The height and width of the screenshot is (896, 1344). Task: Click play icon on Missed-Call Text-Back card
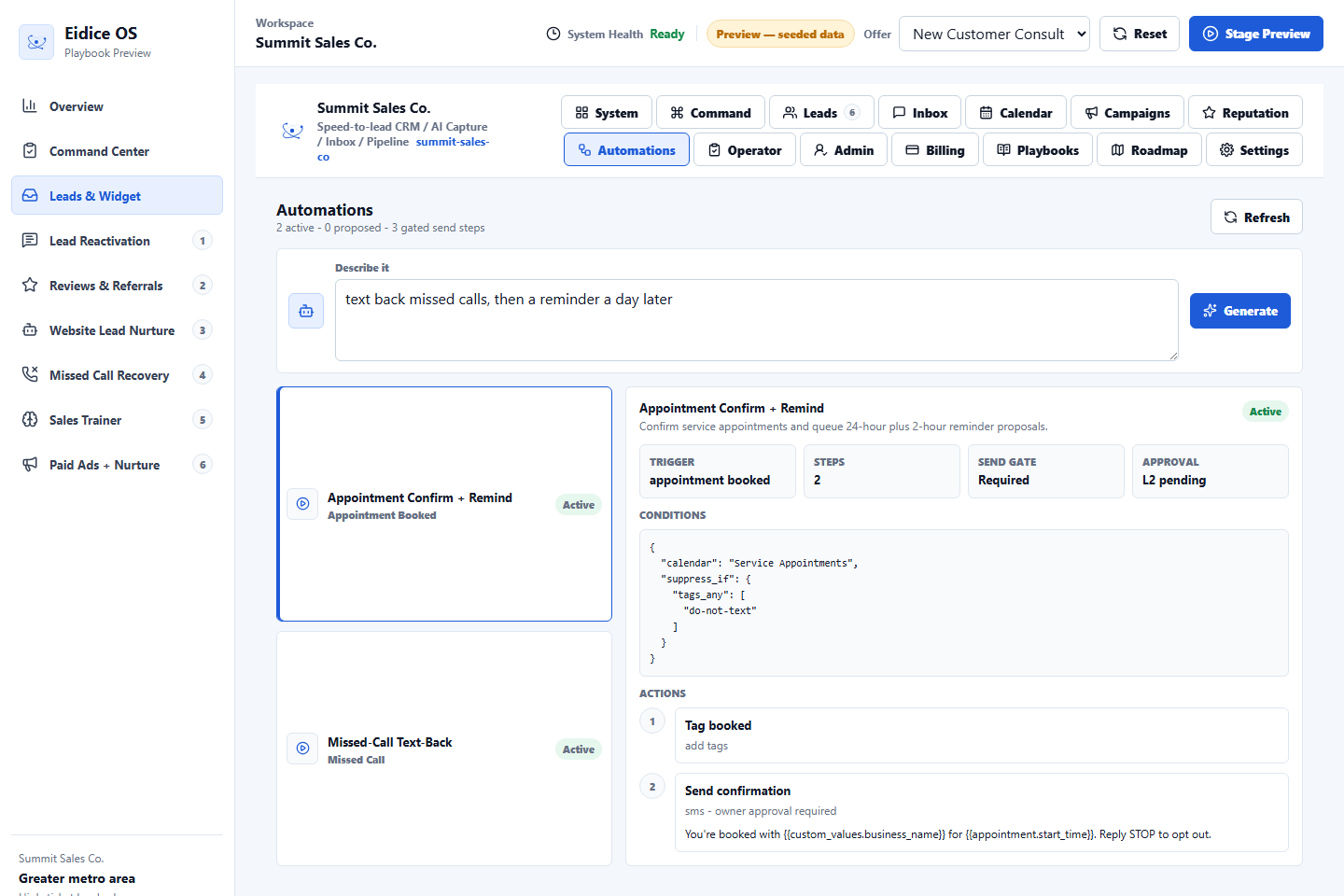pyautogui.click(x=302, y=749)
